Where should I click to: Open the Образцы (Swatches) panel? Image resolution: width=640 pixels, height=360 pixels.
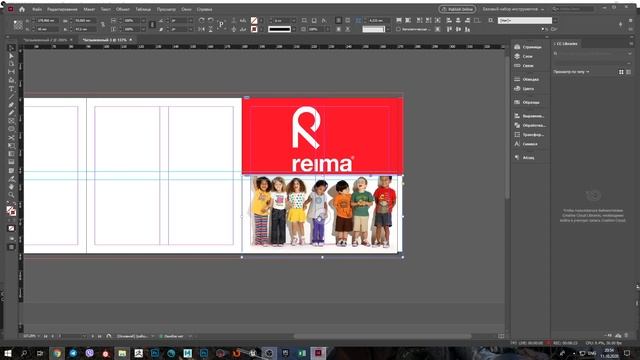click(x=528, y=102)
